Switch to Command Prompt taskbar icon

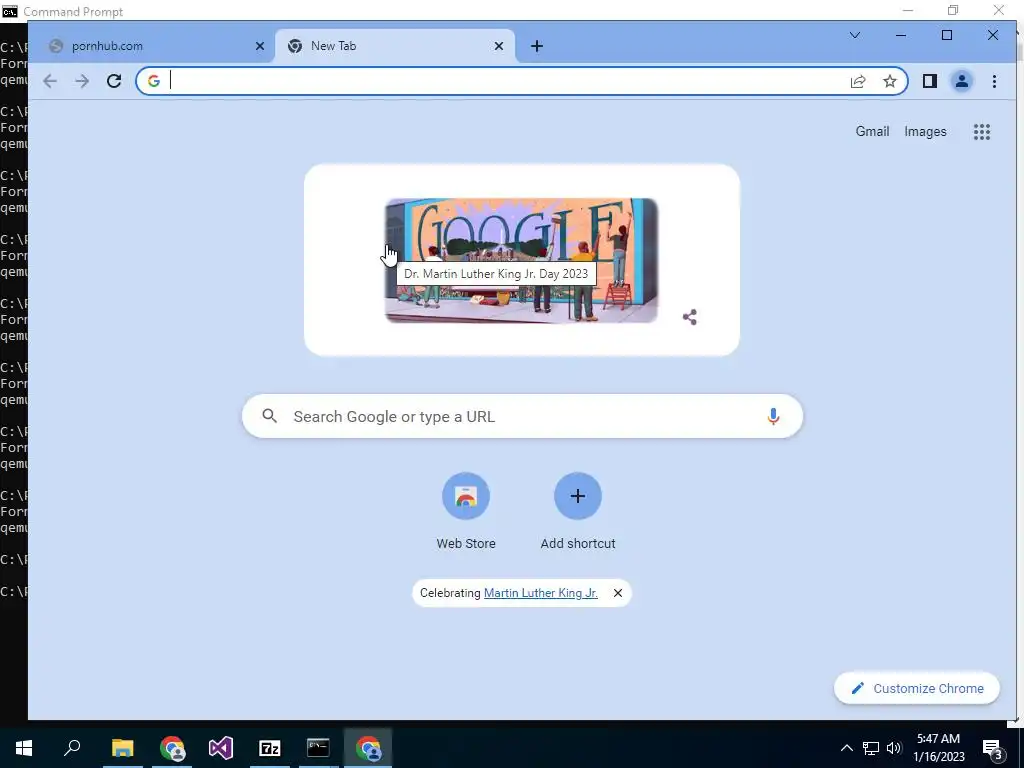318,748
